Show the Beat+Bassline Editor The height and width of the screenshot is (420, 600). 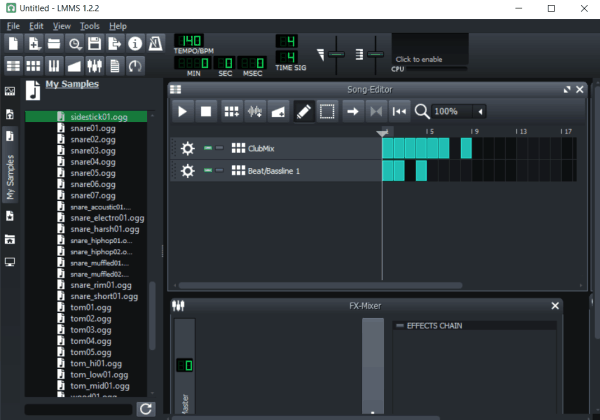tap(34, 66)
